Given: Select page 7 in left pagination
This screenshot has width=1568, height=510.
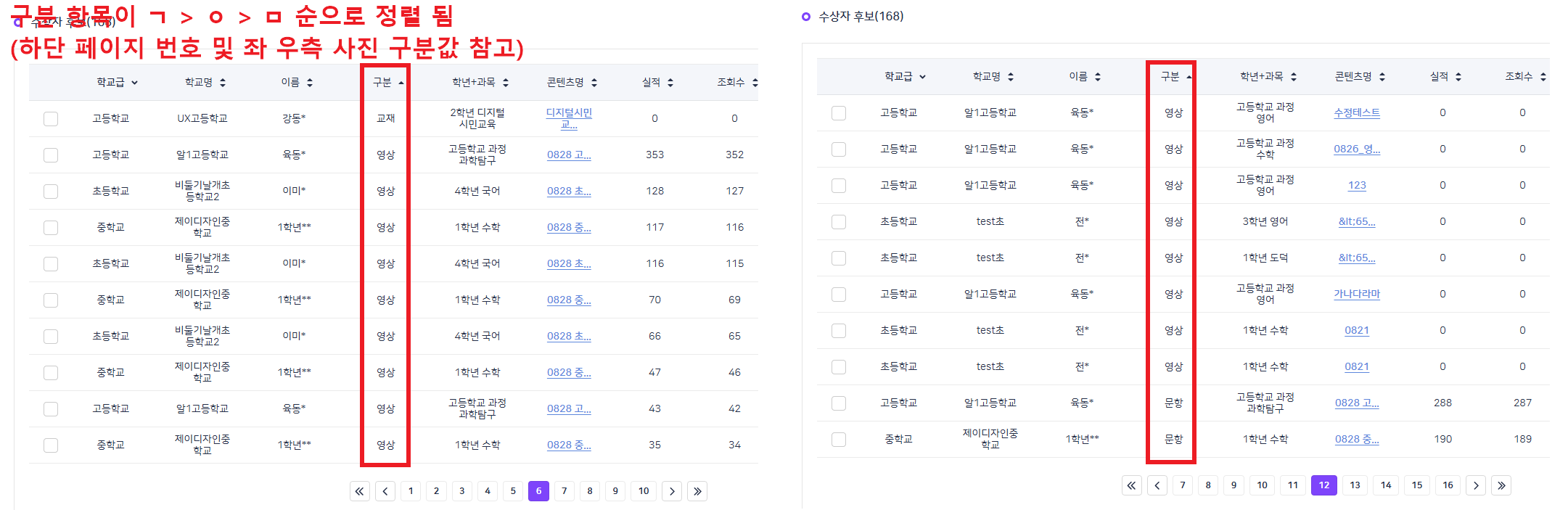Looking at the screenshot, I should pos(564,491).
